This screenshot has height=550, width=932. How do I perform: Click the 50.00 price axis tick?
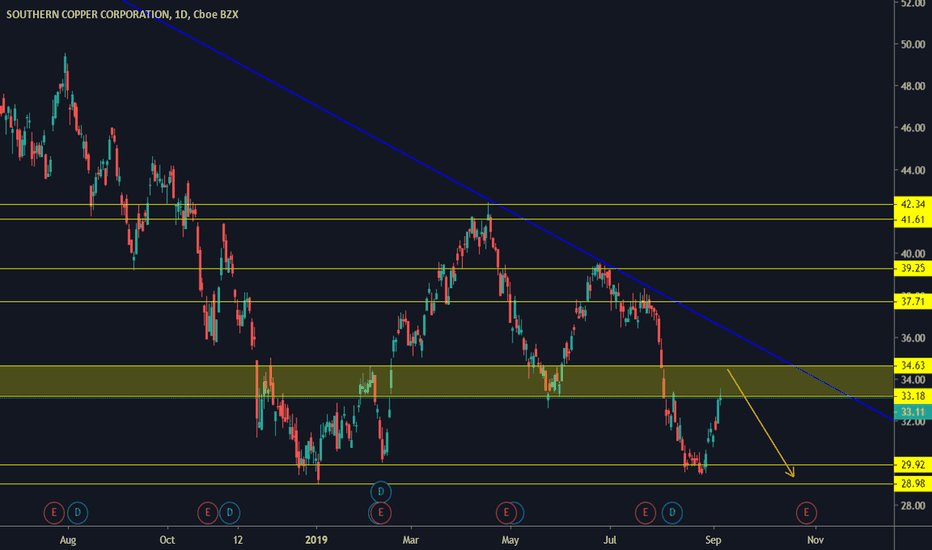point(913,44)
